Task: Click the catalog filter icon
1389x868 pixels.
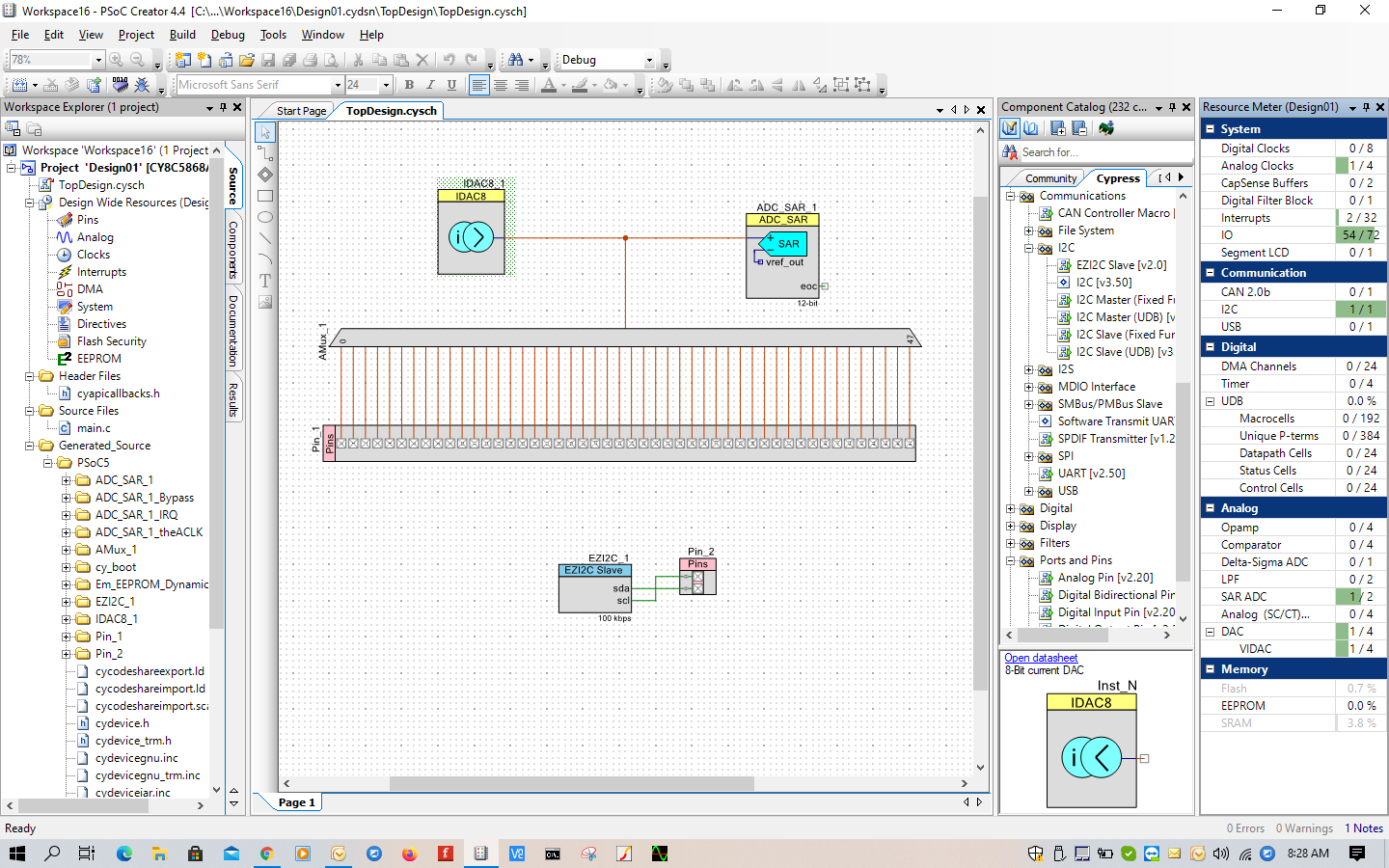Action: [1010, 128]
